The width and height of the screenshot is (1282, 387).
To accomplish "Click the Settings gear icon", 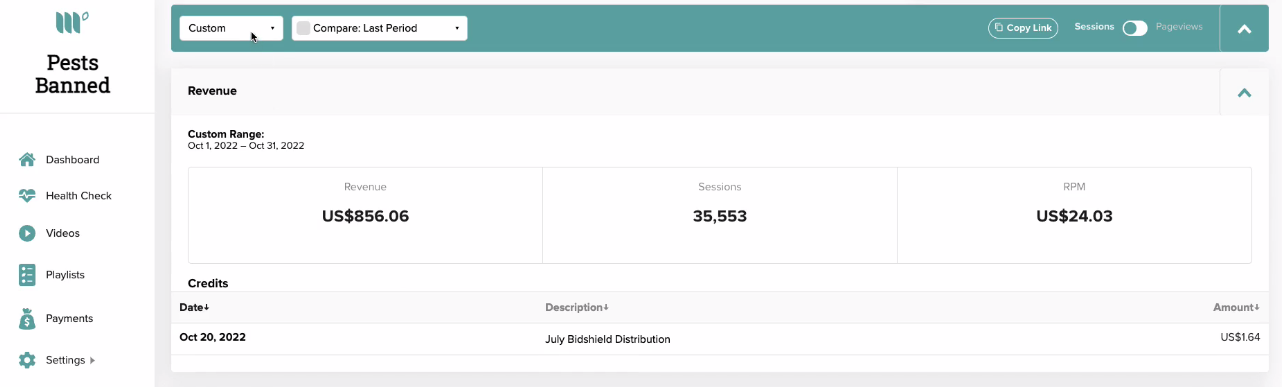I will pyautogui.click(x=27, y=360).
